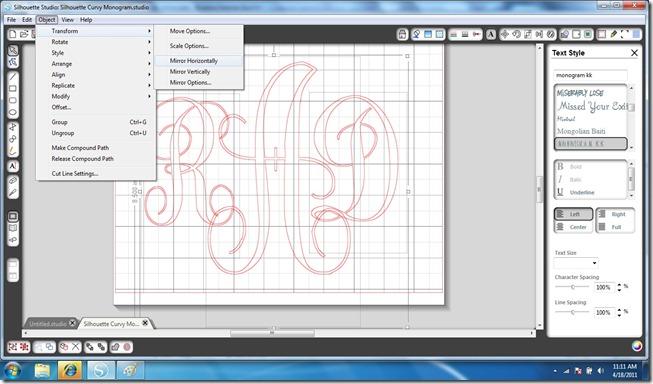Open the View menu
Screen dimensions: 653x384
[67, 20]
